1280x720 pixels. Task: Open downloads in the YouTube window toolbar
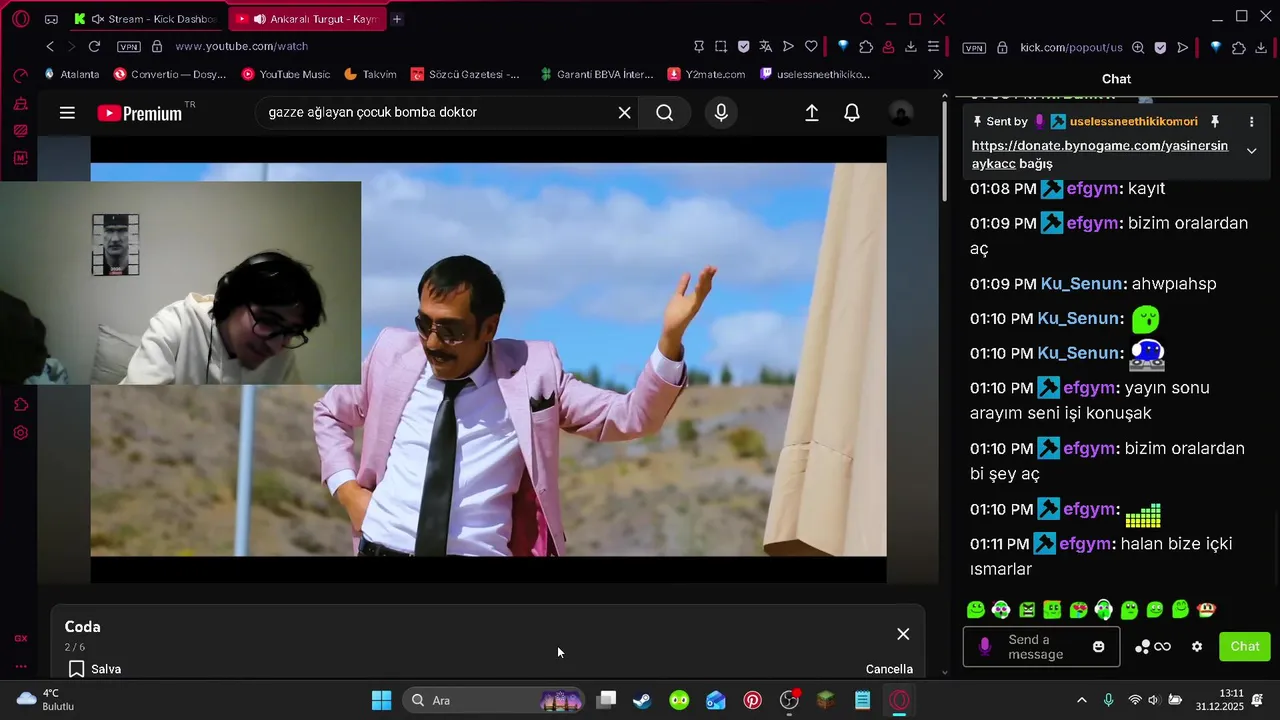pos(910,46)
